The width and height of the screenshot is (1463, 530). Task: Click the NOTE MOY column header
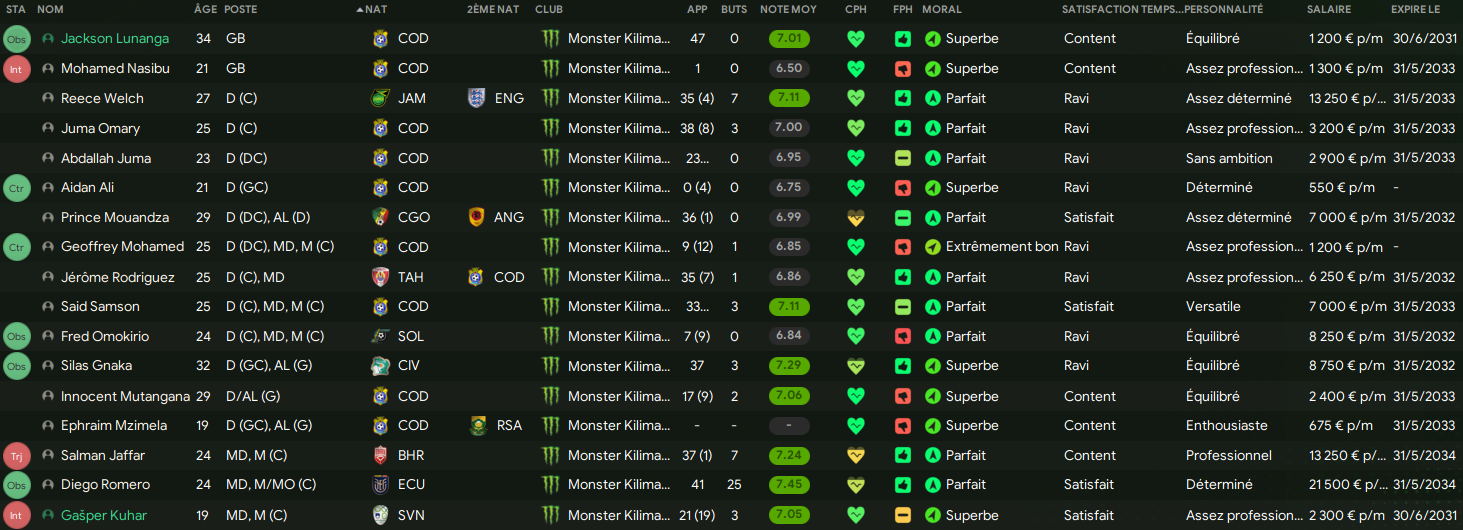coord(788,9)
